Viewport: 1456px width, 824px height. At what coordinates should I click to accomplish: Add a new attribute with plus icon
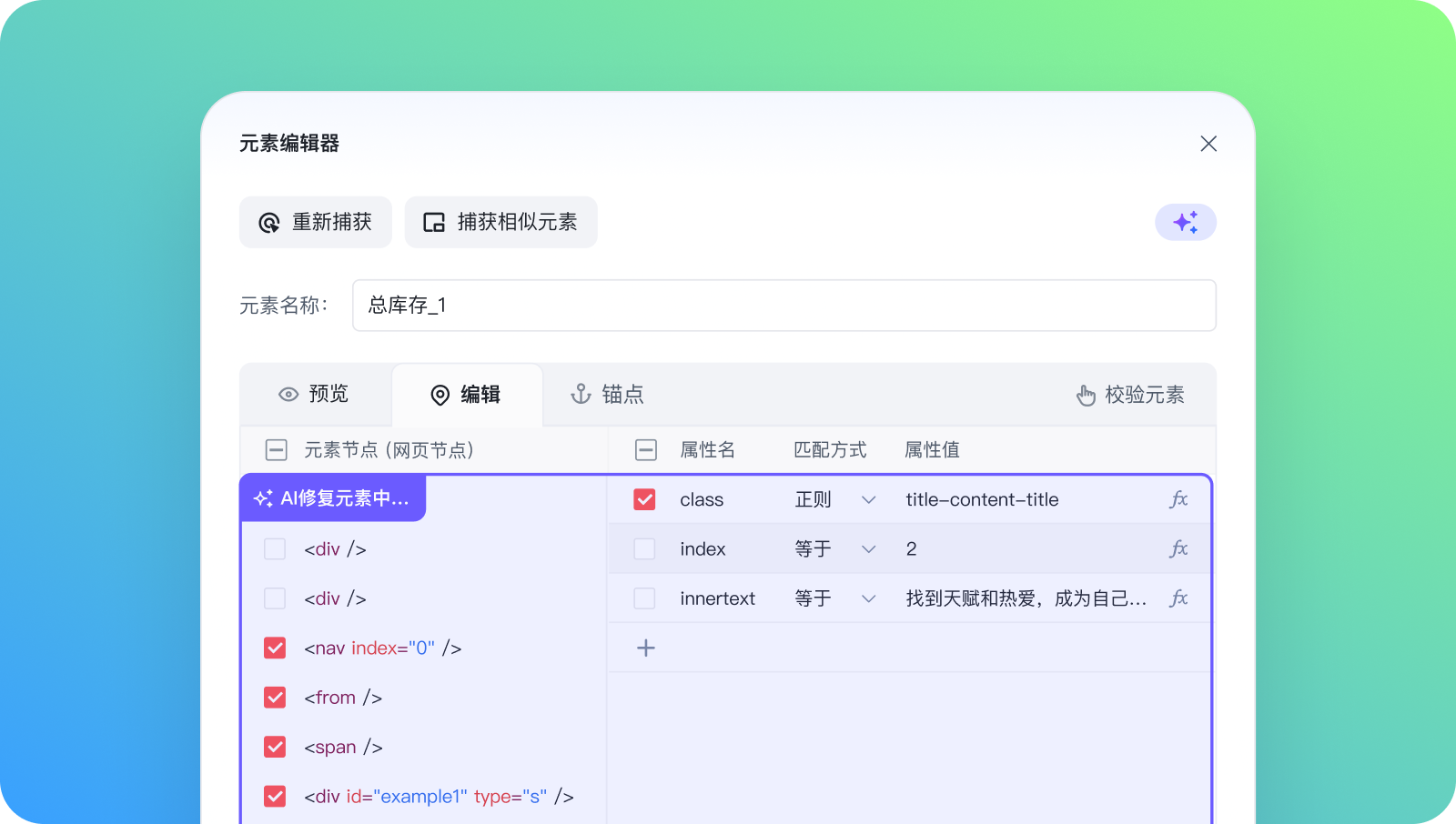pyautogui.click(x=645, y=648)
